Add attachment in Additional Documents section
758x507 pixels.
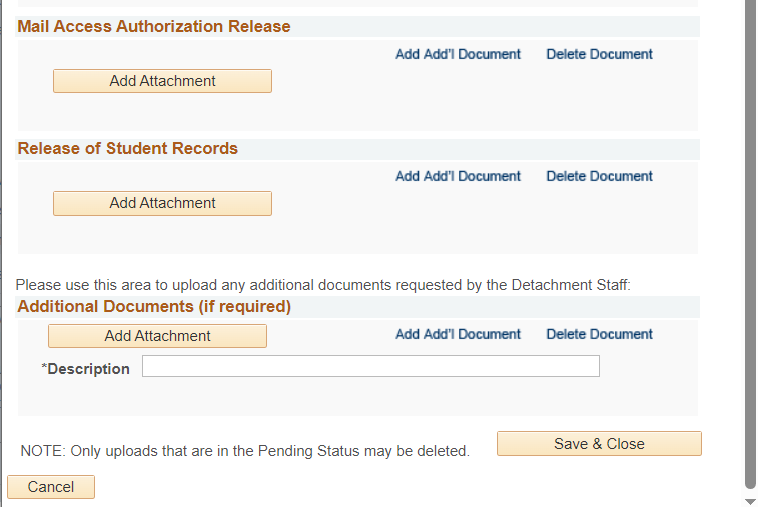click(157, 336)
